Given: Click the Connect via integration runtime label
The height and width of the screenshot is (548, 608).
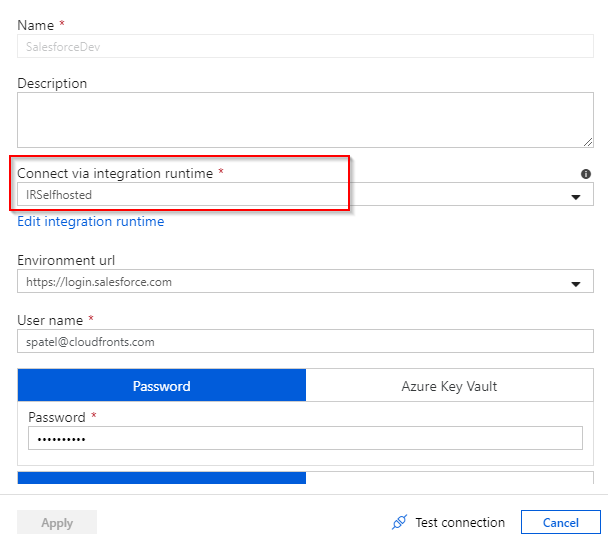Looking at the screenshot, I should (115, 173).
